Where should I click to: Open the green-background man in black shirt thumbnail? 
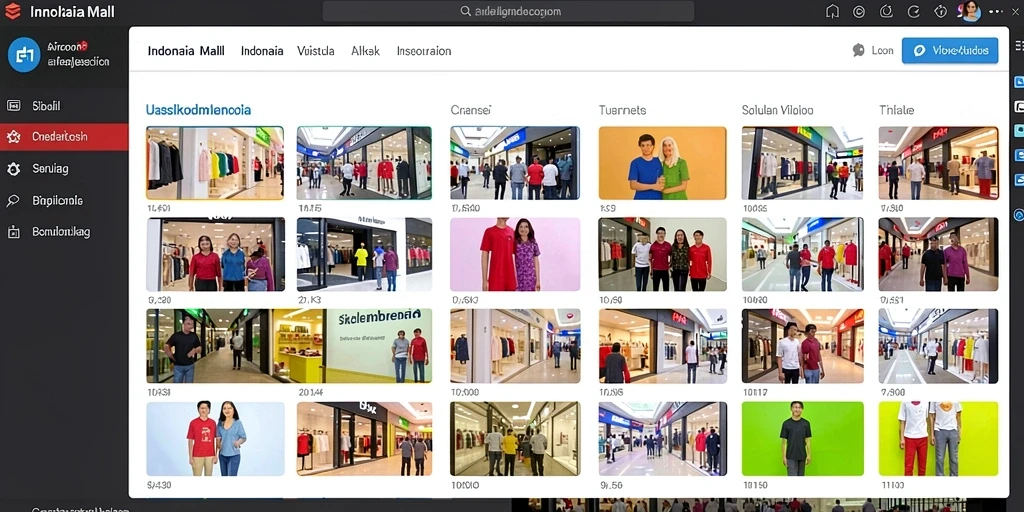(803, 439)
